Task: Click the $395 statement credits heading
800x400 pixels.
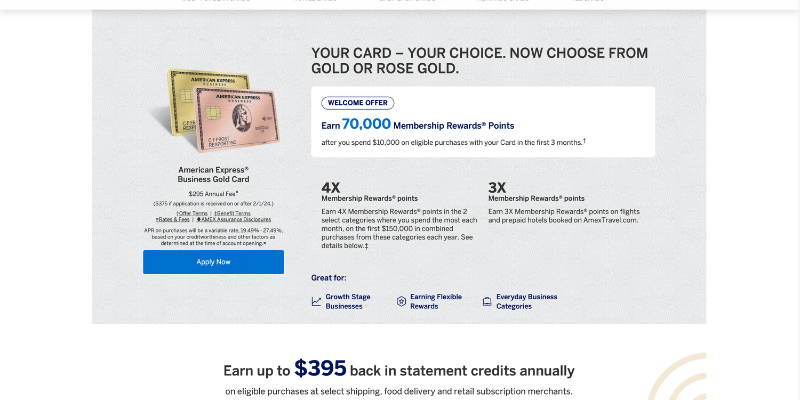Action: (399, 370)
